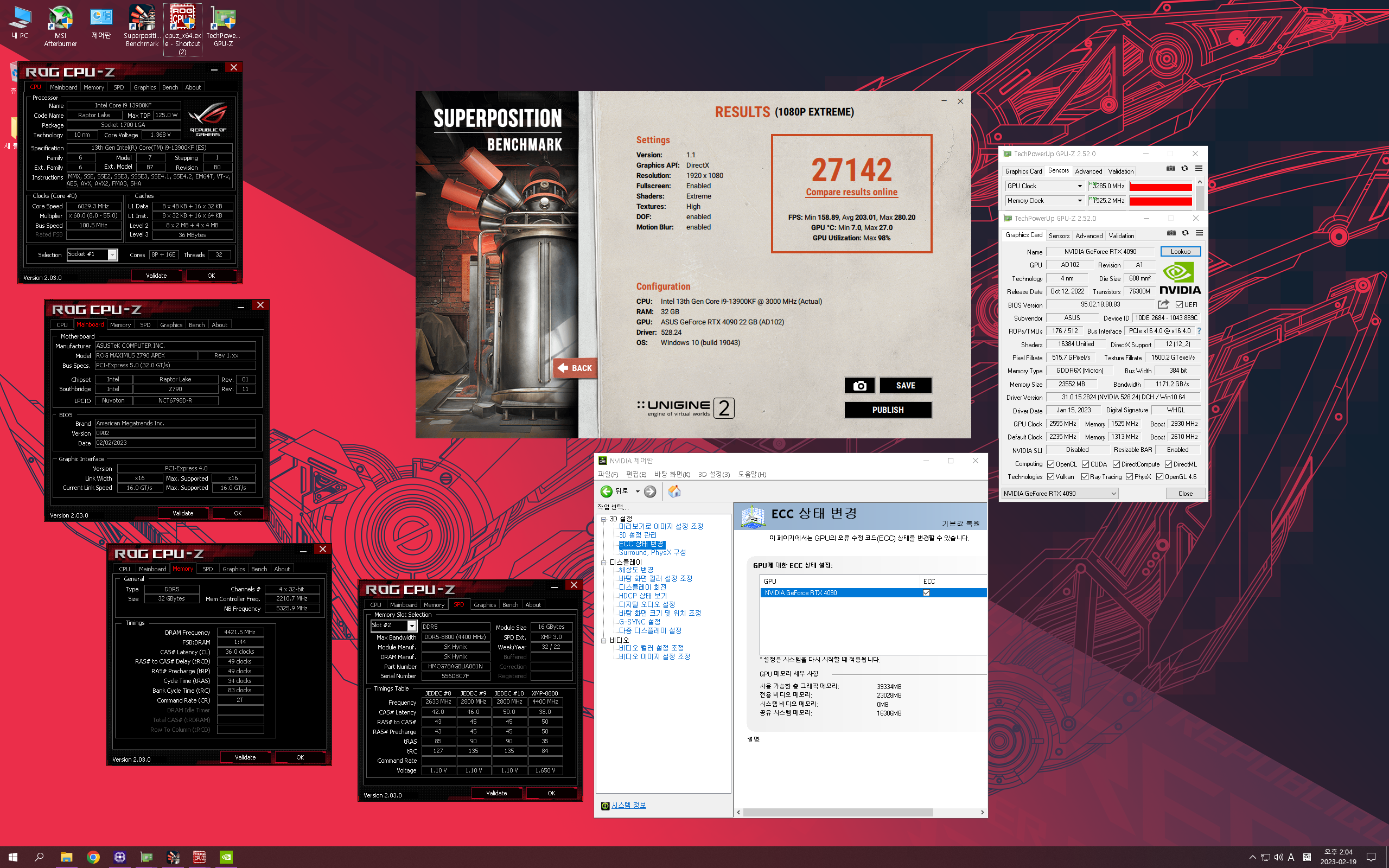This screenshot has height=868, width=1389.
Task: Open back-history dropdown arrow in NVIDIA panel
Action: tap(637, 492)
